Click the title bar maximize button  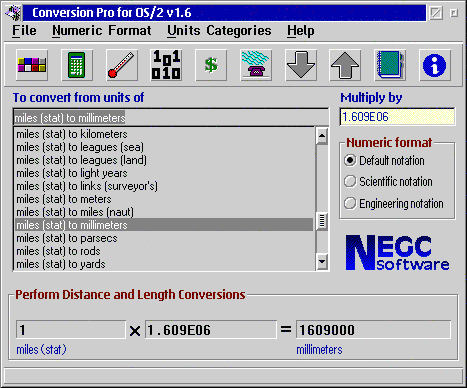tap(454, 13)
